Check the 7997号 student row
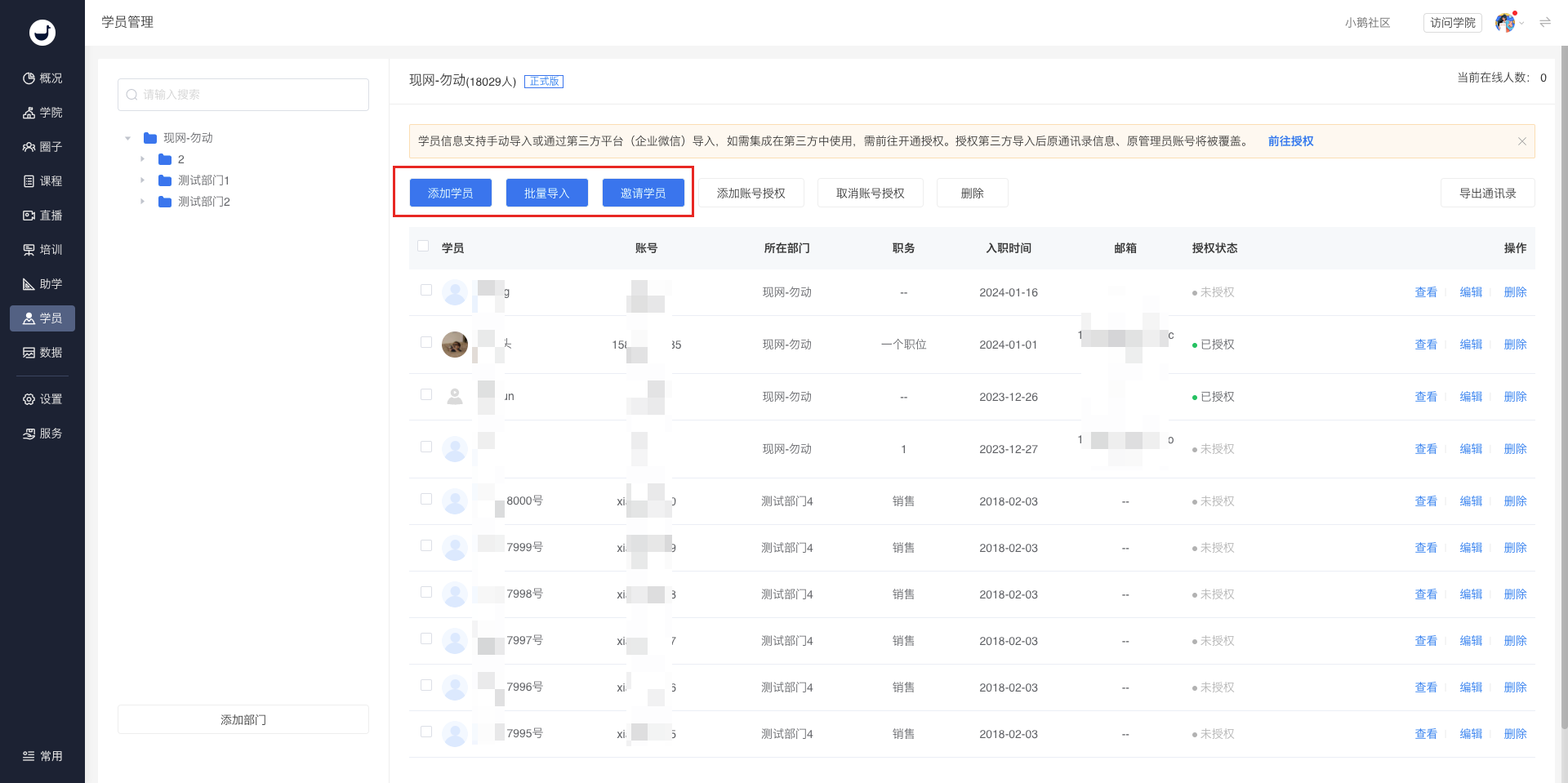The height and width of the screenshot is (783, 1568). click(426, 638)
